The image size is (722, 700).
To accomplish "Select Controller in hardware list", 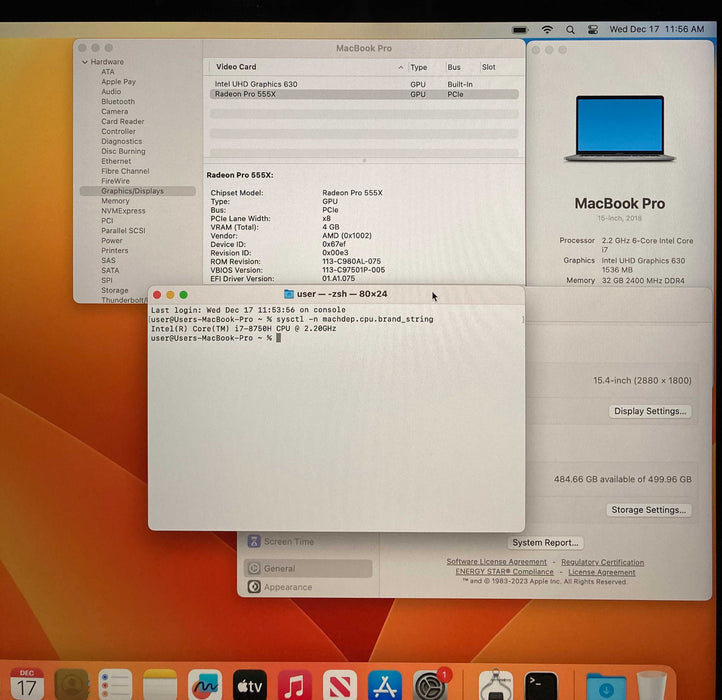I will (x=118, y=131).
